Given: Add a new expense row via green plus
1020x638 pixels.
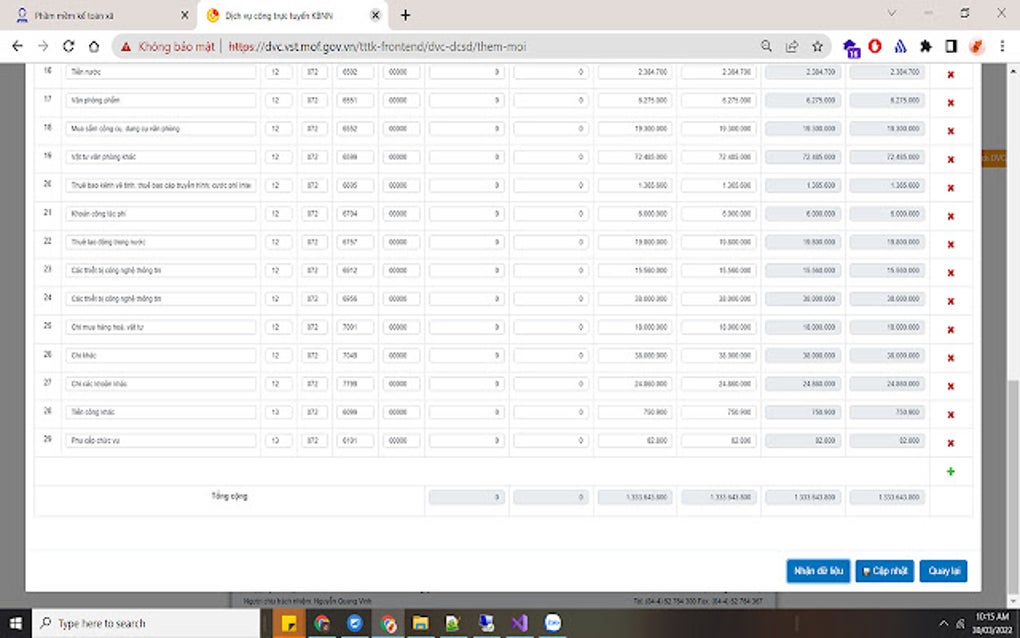Looking at the screenshot, I should point(950,469).
